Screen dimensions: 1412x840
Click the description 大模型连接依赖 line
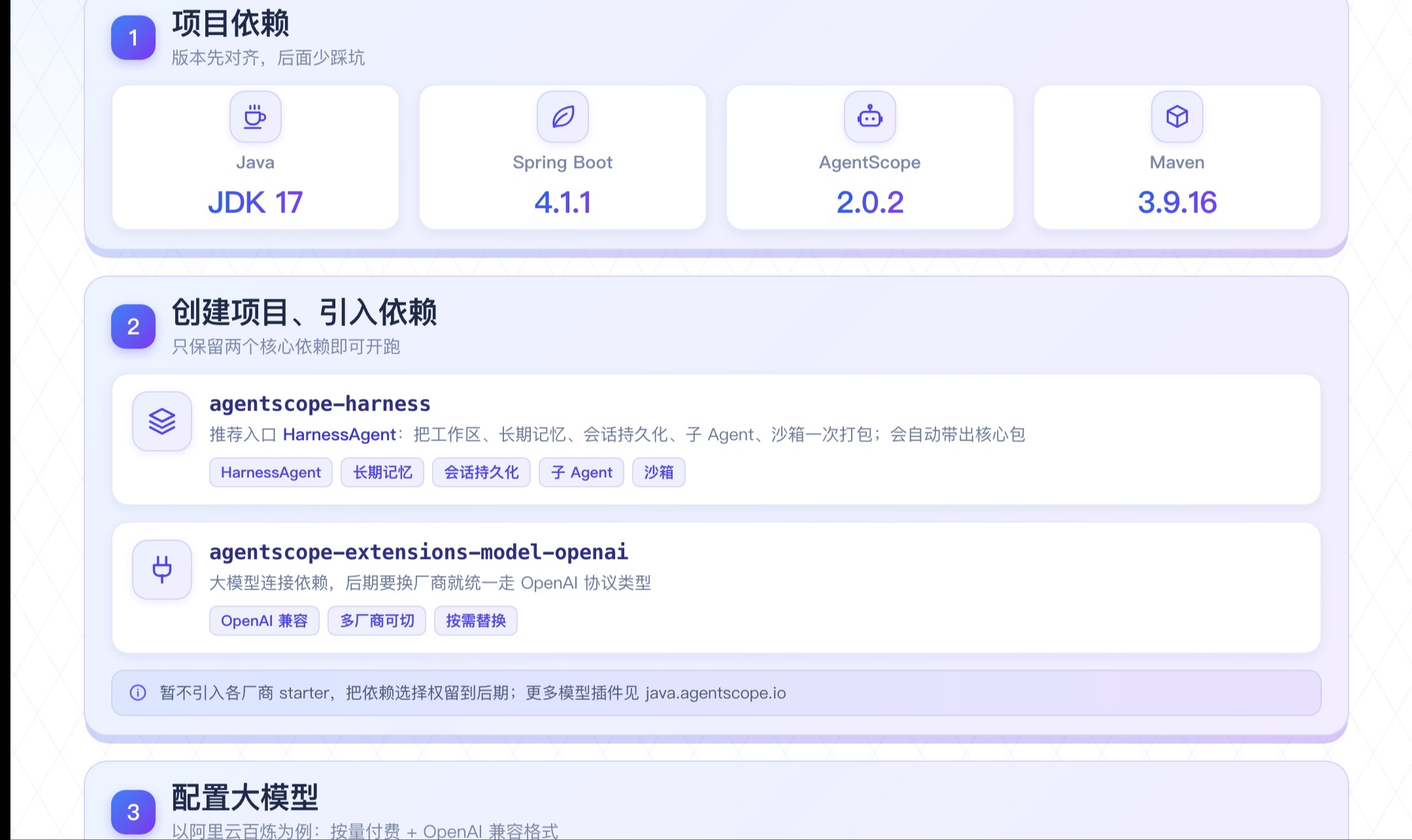(x=430, y=583)
